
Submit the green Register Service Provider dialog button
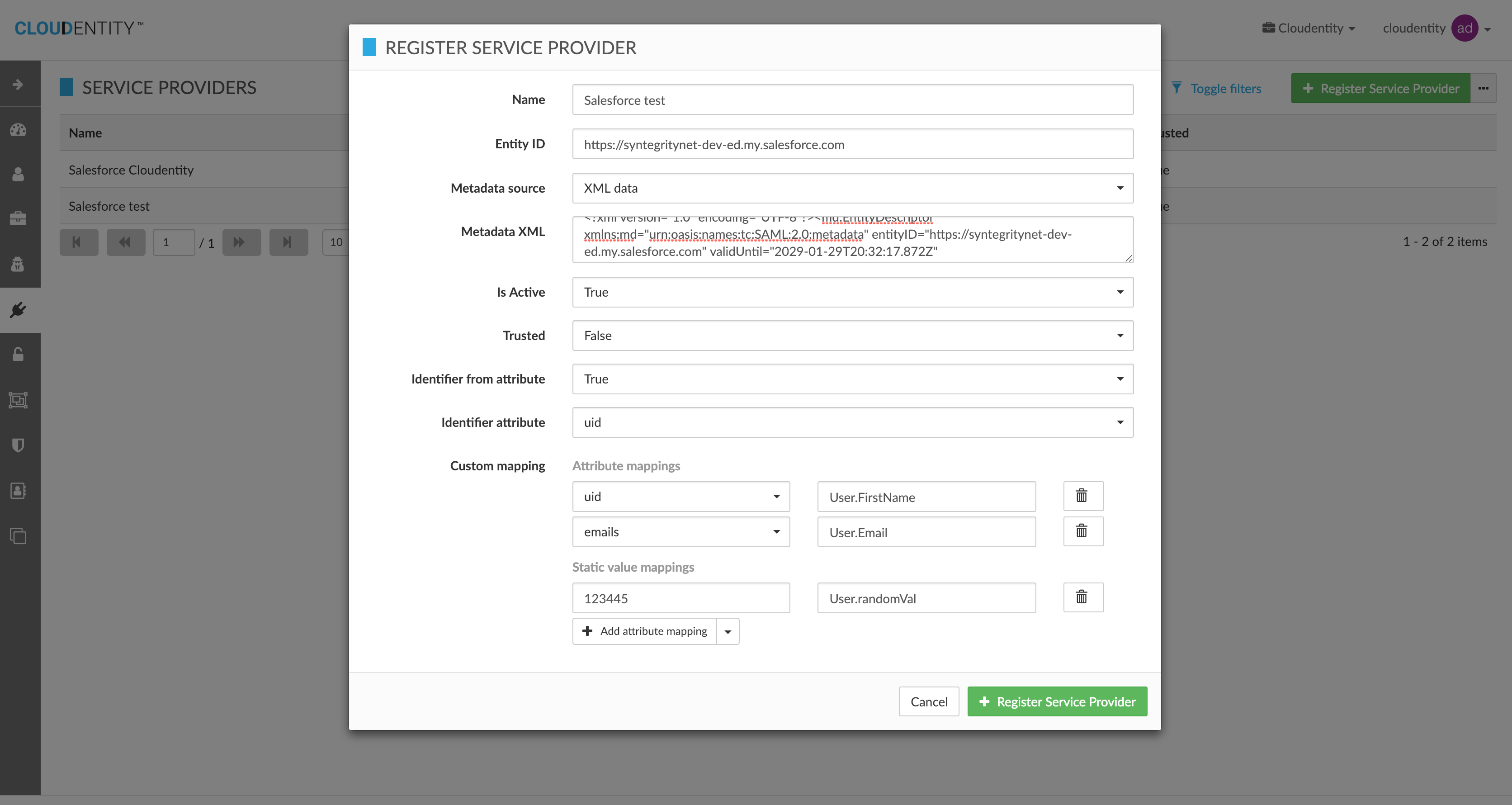click(1057, 701)
